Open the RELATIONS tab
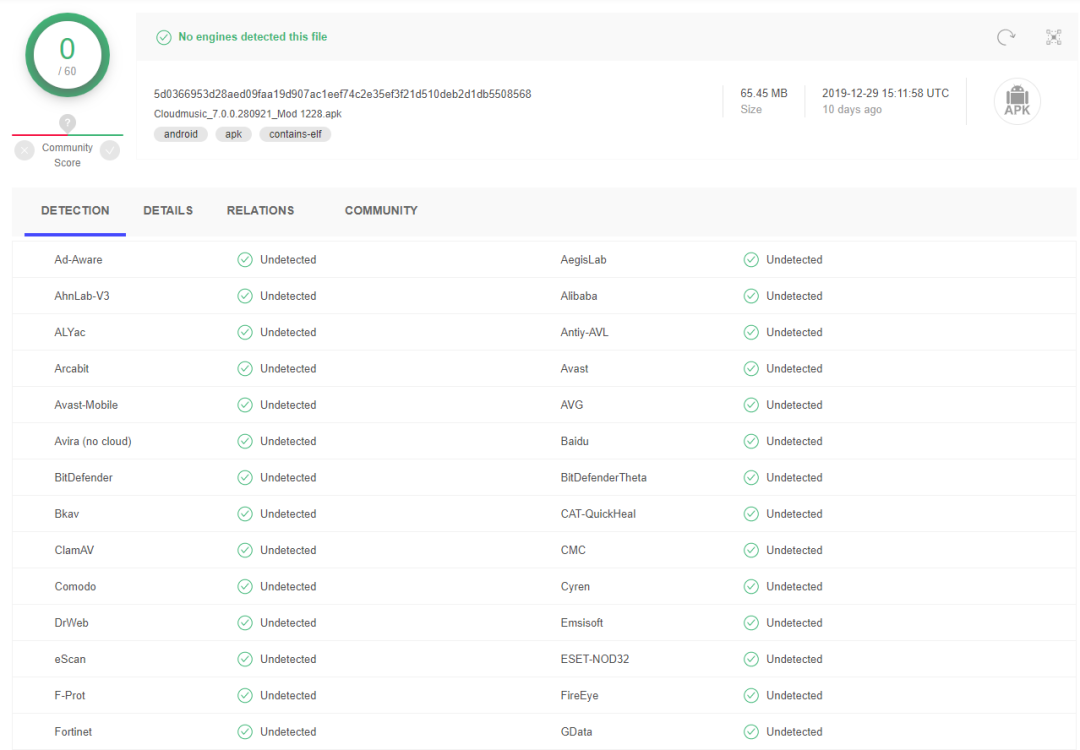The height and width of the screenshot is (750, 1080). 260,211
